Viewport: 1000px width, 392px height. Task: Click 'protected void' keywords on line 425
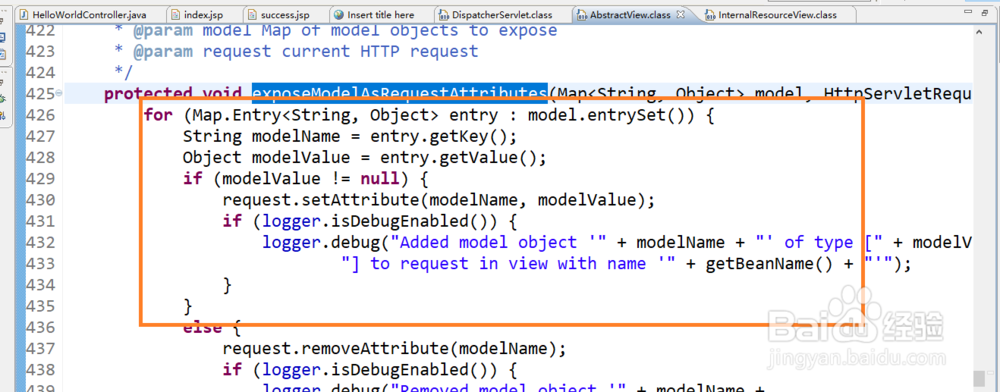tap(173, 94)
